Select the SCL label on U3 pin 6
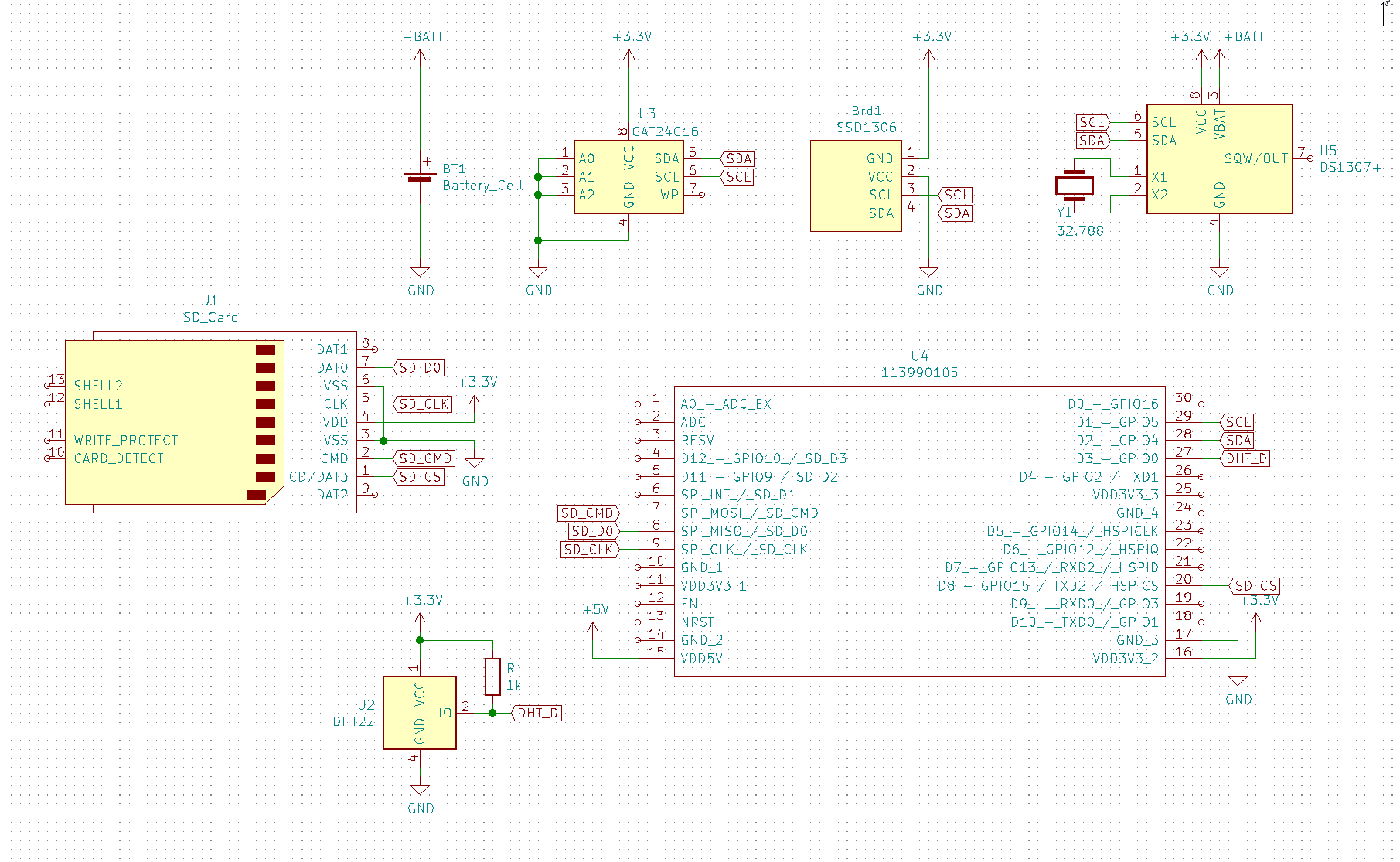This screenshot has width=1400, height=862. click(737, 177)
